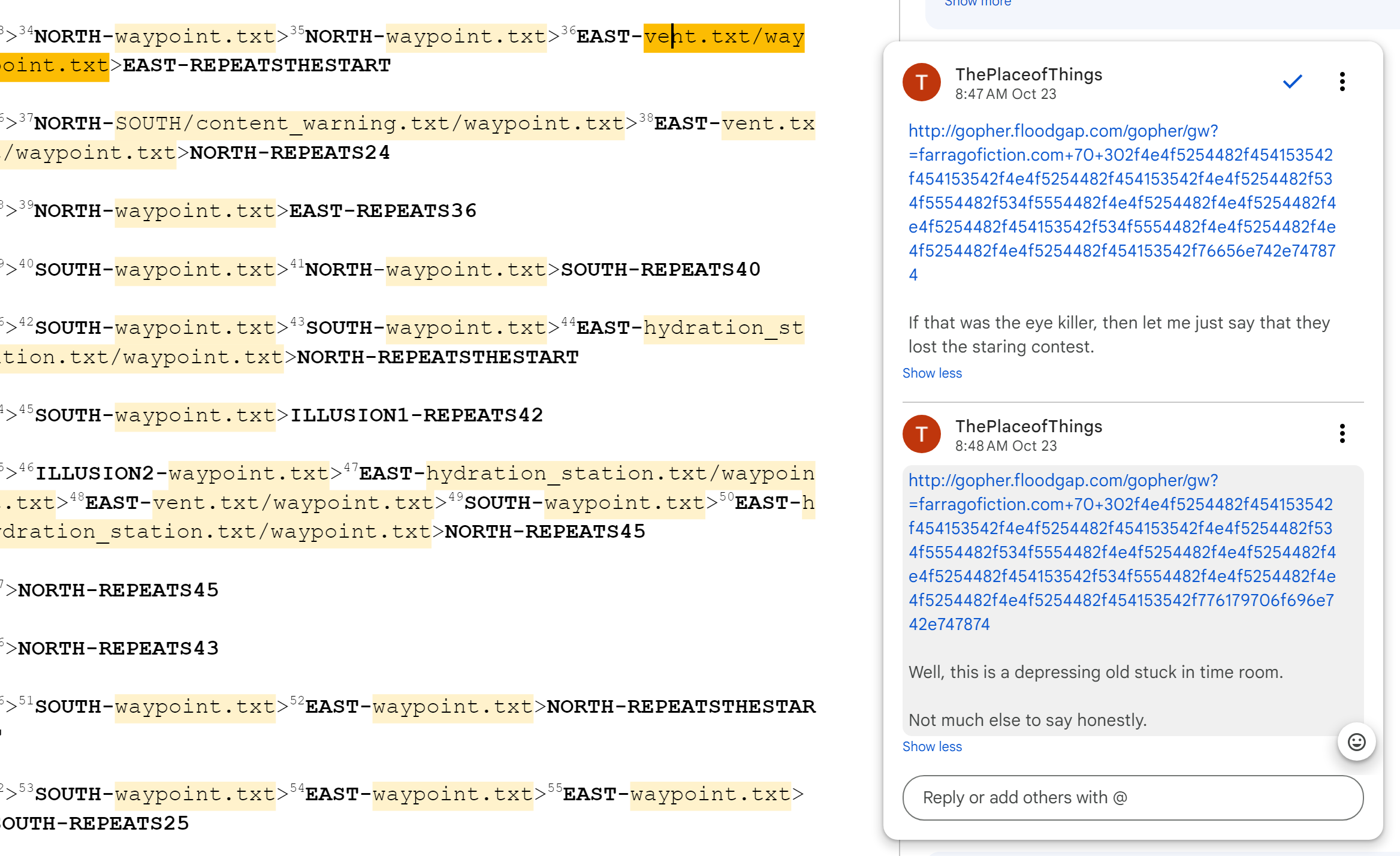The height and width of the screenshot is (856, 1400).
Task: Collapse the first comment with Show less
Action: (932, 373)
